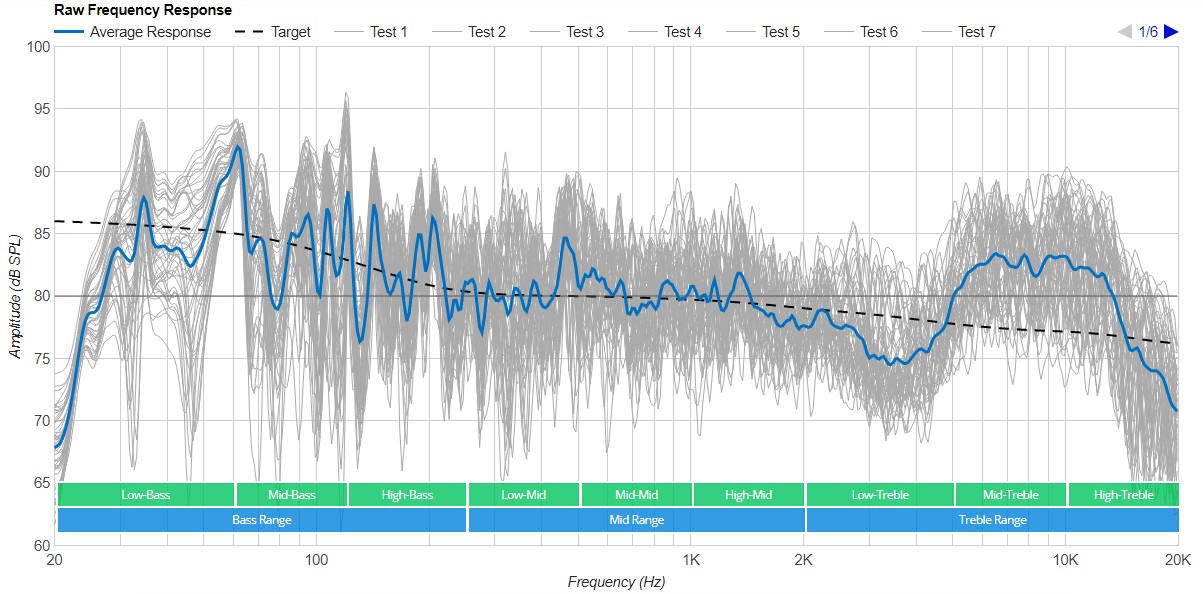The width and height of the screenshot is (1203, 594).
Task: Click the 1/6 page indicator
Action: click(1148, 31)
